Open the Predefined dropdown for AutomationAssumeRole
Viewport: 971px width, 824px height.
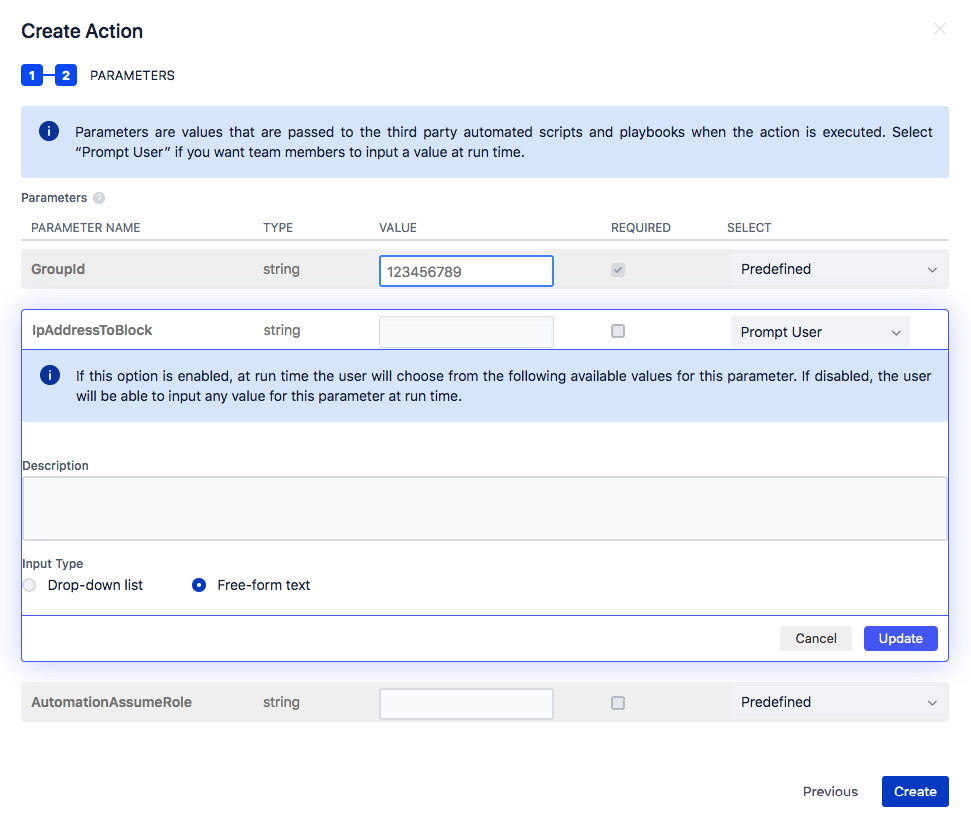[838, 702]
